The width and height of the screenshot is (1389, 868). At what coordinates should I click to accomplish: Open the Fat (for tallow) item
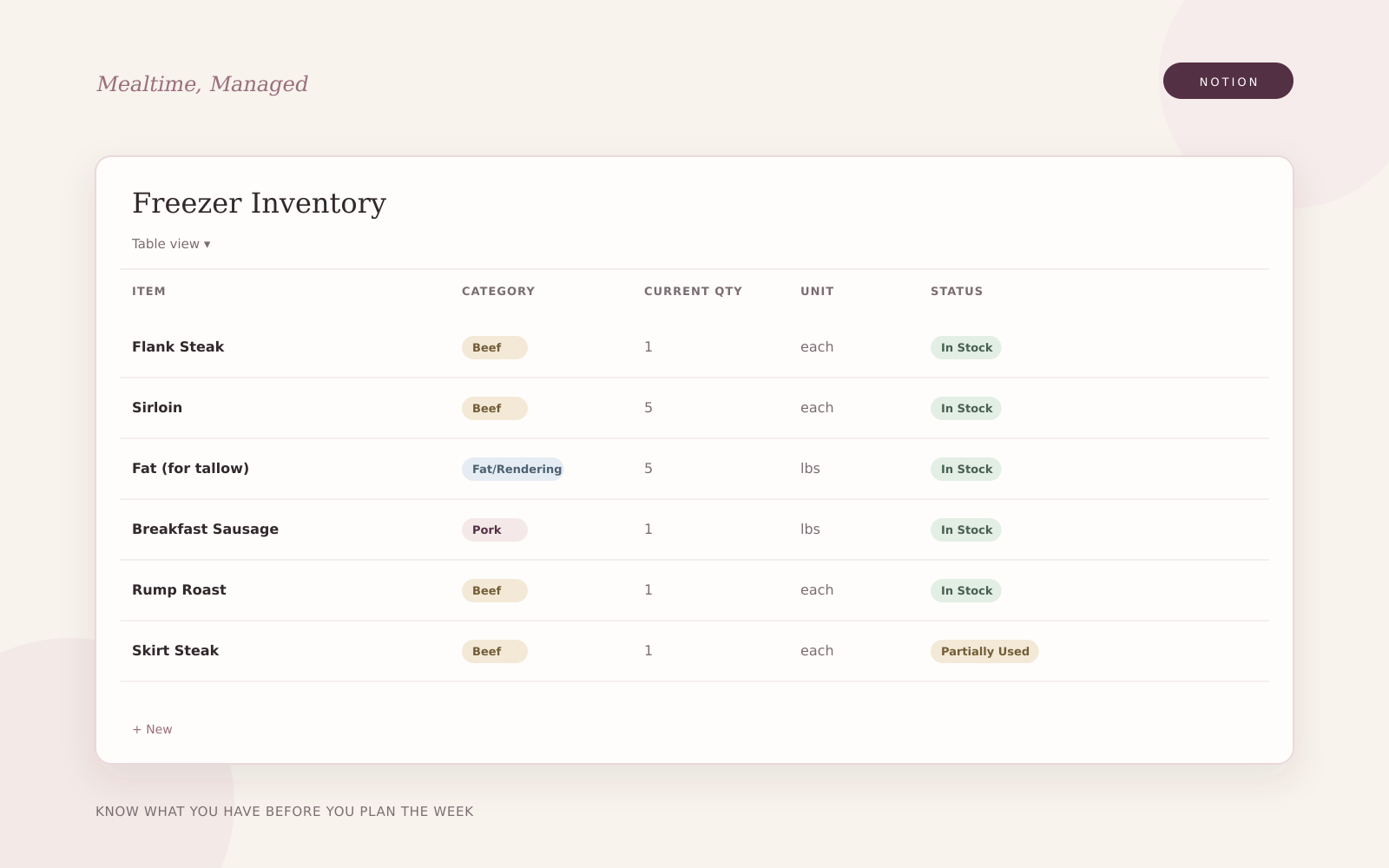coord(190,468)
